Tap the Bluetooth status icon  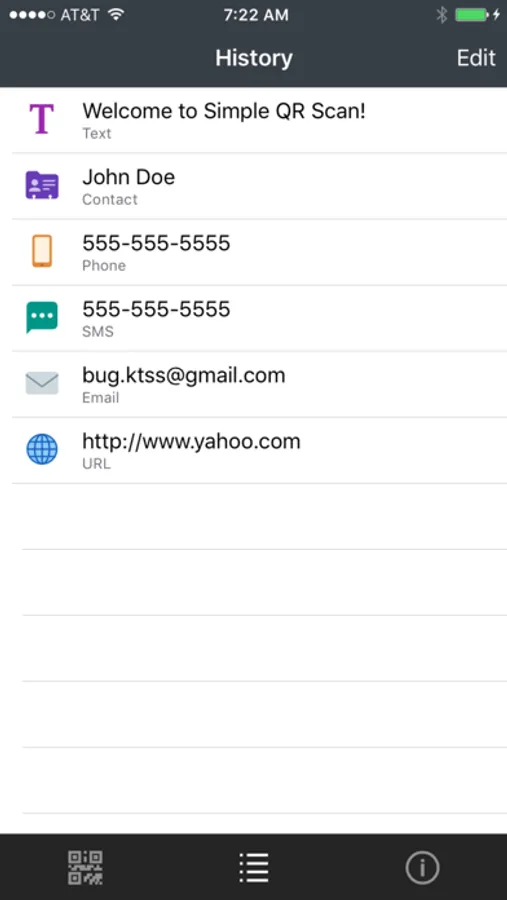(x=442, y=15)
